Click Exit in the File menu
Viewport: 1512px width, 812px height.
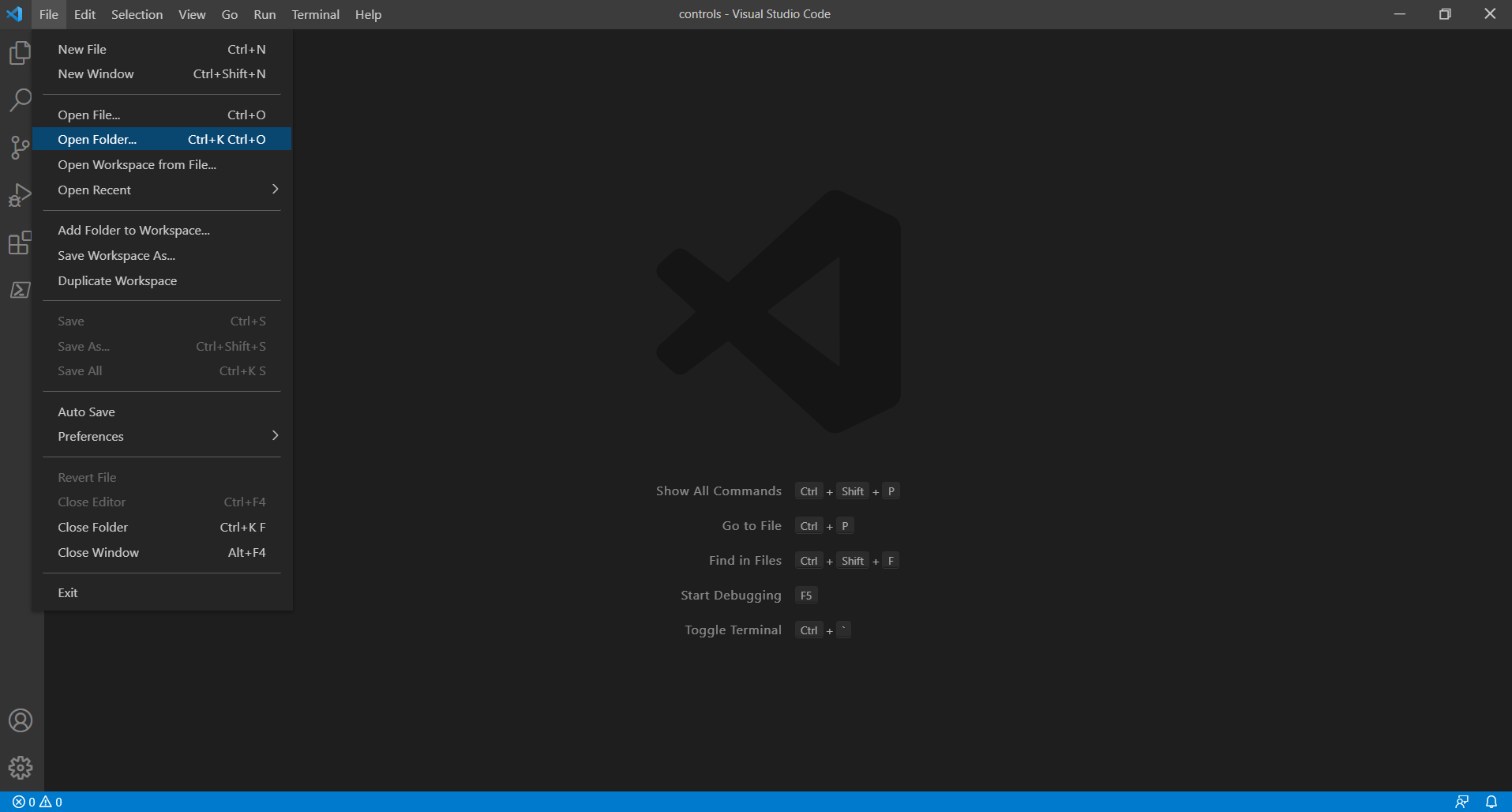pyautogui.click(x=68, y=592)
